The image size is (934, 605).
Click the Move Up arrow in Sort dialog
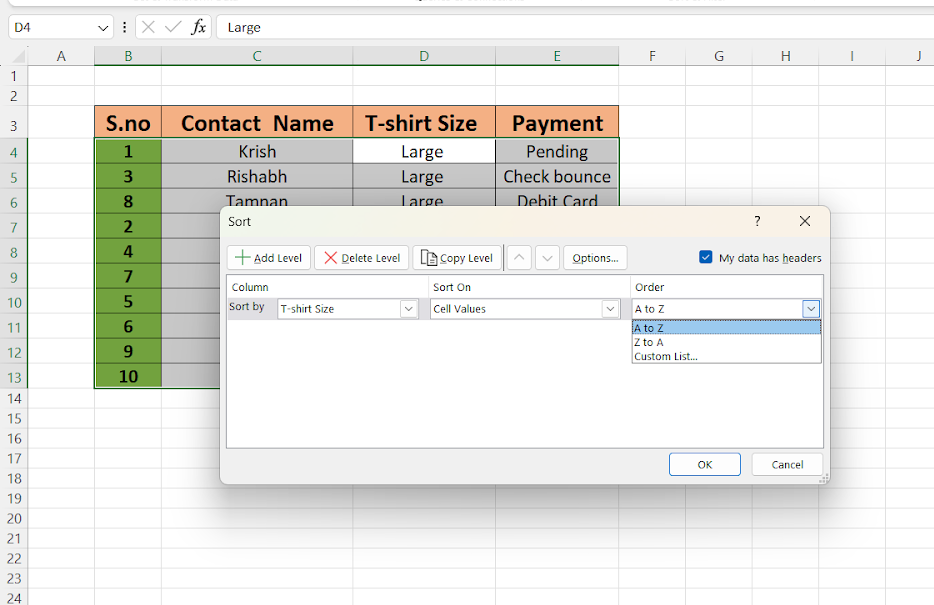coord(519,257)
